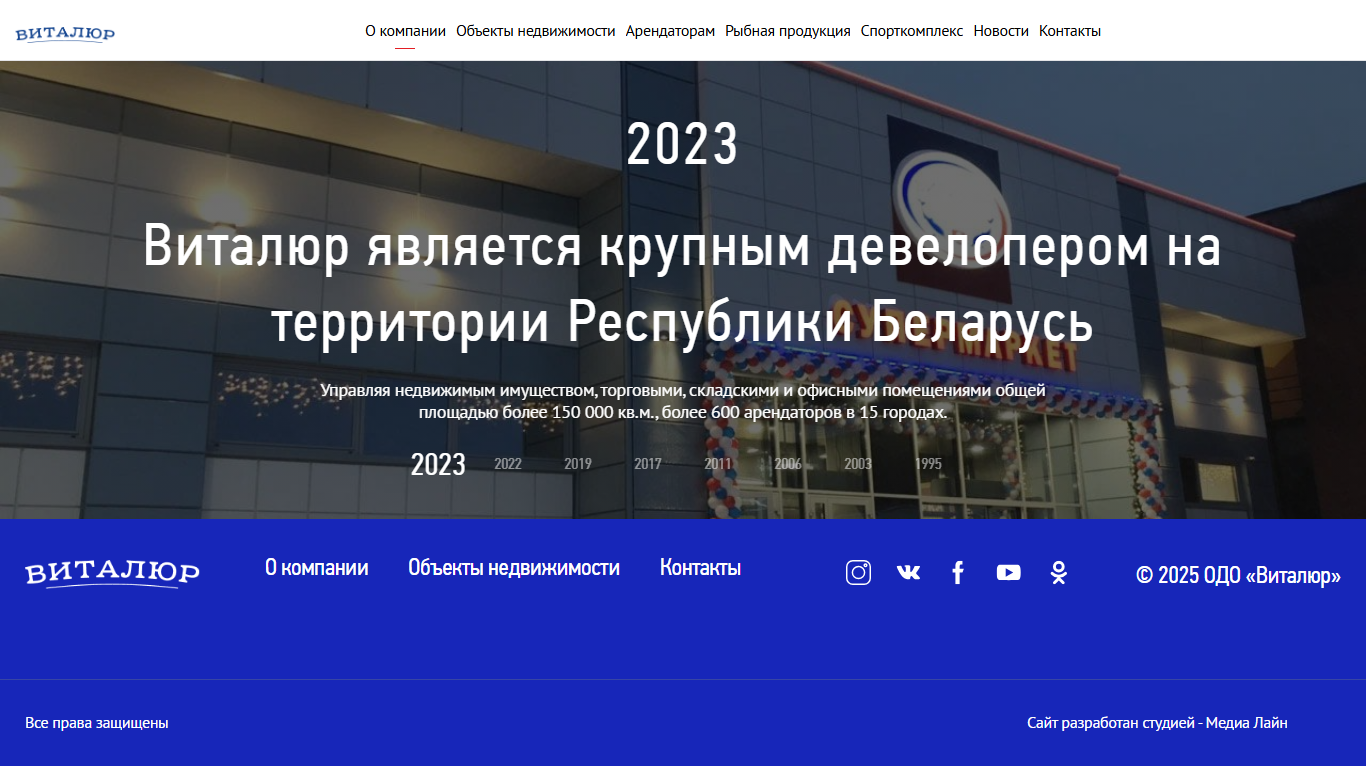Open the Odnoklassniki social icon
Image resolution: width=1366 pixels, height=768 pixels.
click(1059, 572)
